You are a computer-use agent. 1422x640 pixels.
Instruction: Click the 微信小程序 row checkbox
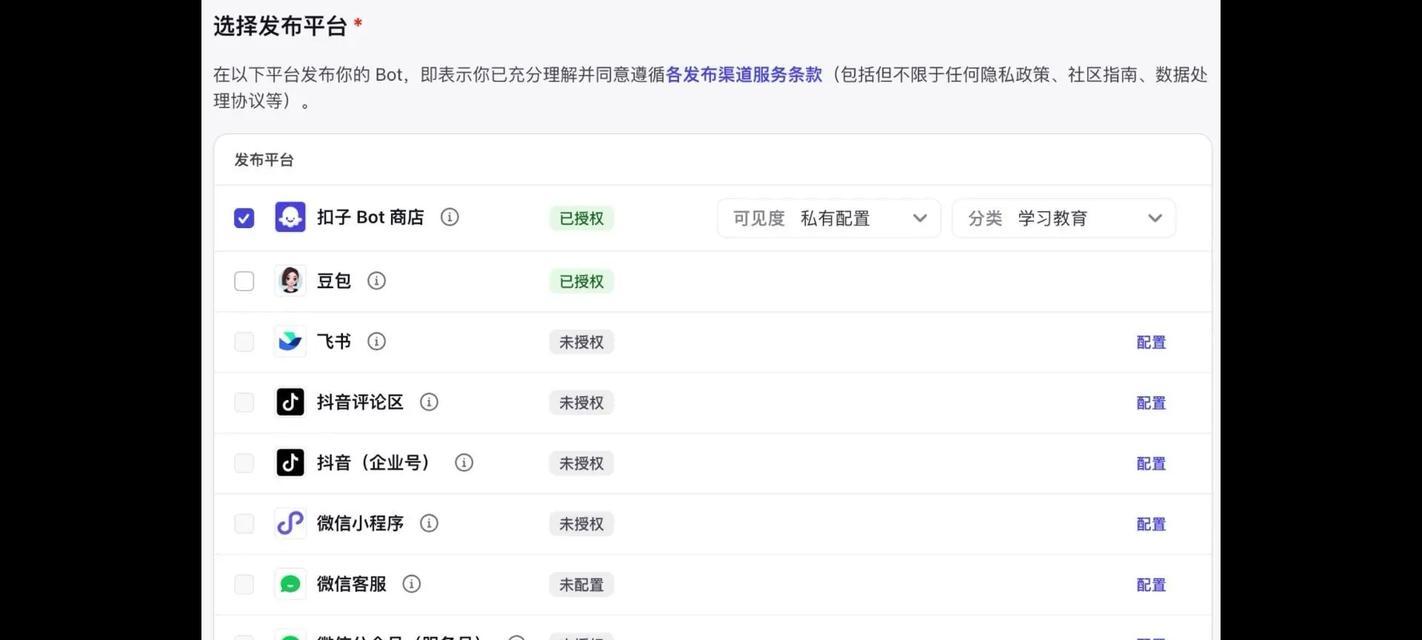pos(244,523)
